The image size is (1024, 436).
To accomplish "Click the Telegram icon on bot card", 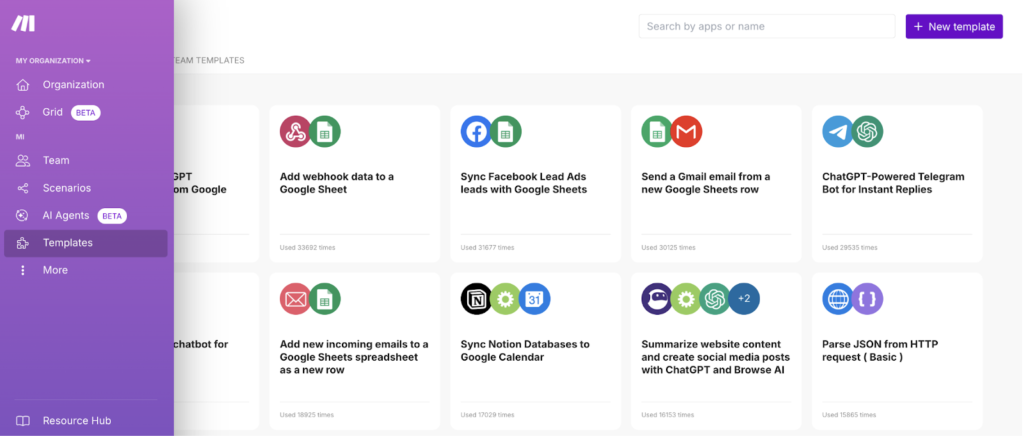I will (837, 131).
